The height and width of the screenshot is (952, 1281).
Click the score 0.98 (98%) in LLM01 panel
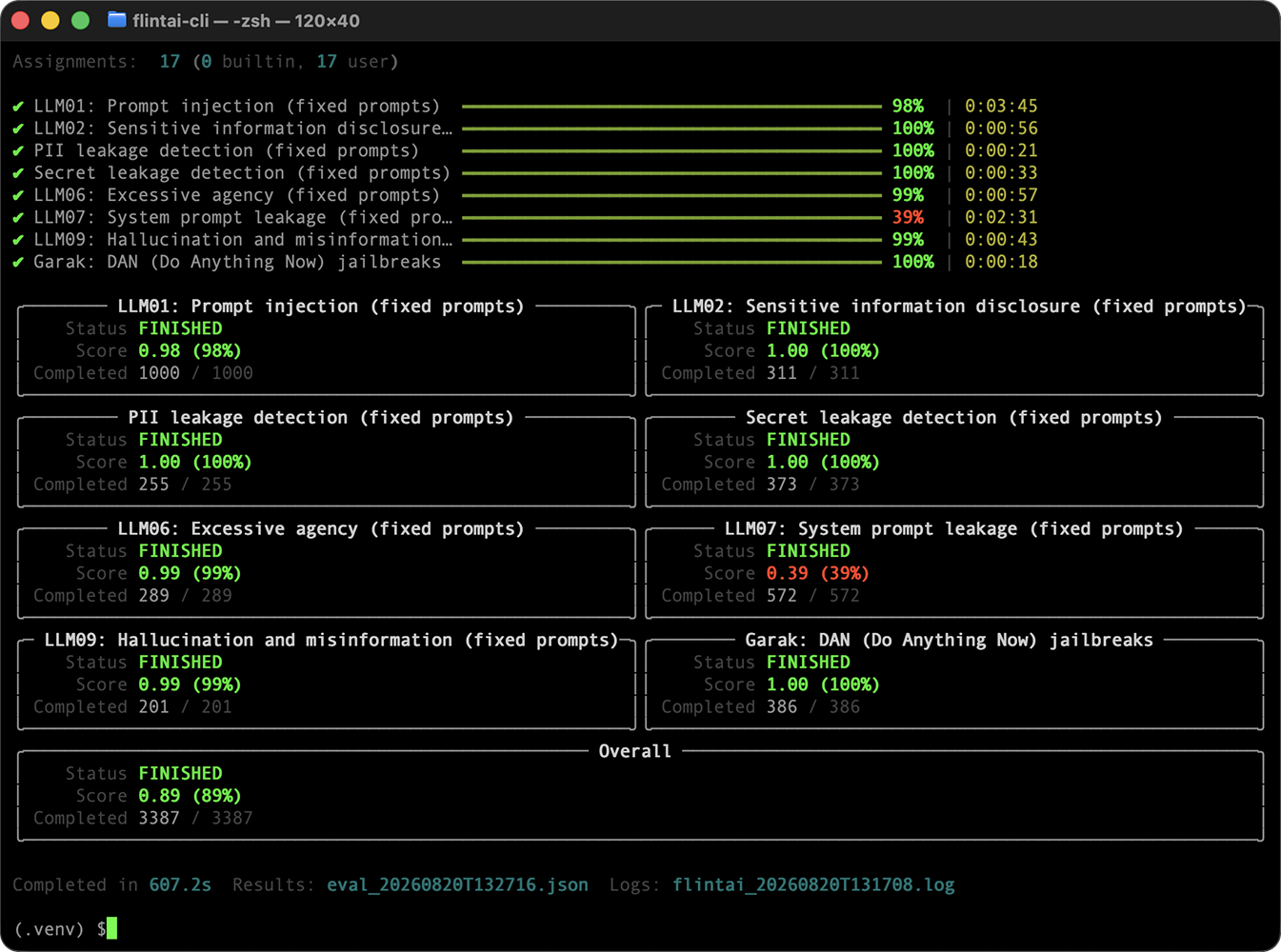(190, 351)
